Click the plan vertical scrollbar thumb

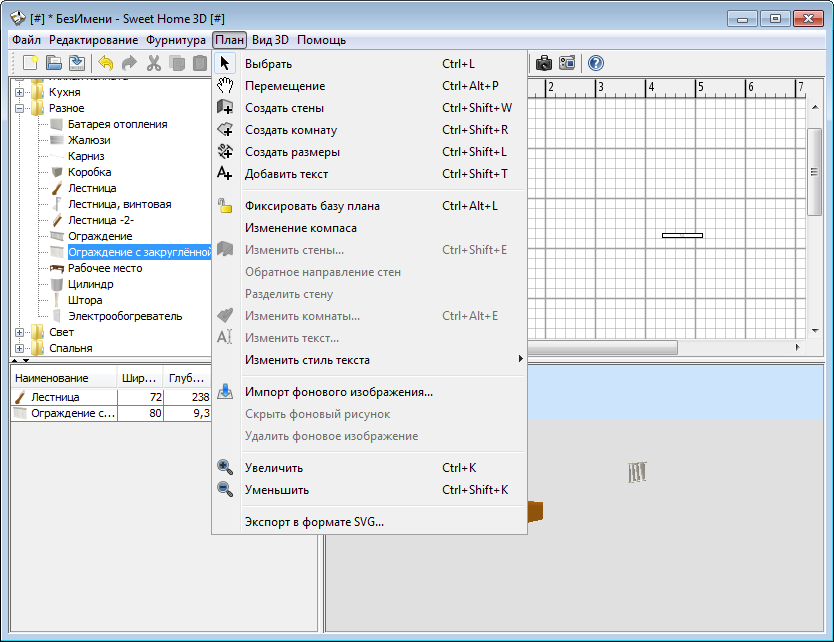[x=814, y=171]
